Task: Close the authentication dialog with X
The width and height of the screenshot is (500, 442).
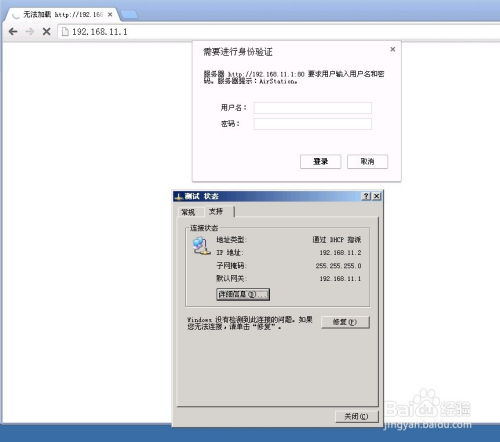Action: click(393, 49)
